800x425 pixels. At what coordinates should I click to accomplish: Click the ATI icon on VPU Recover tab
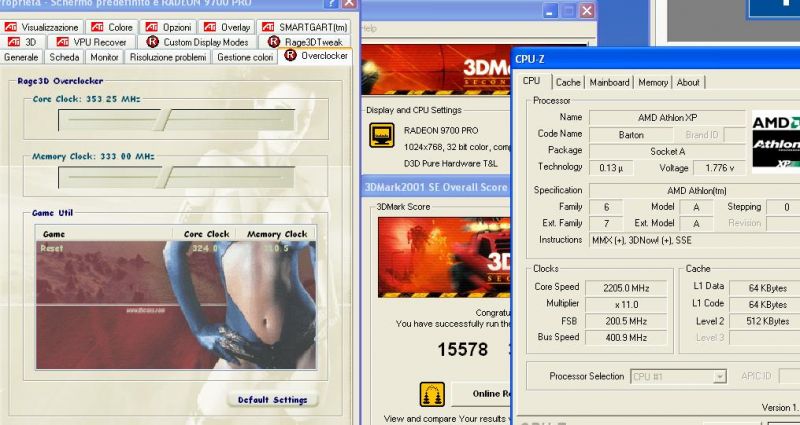(x=62, y=42)
